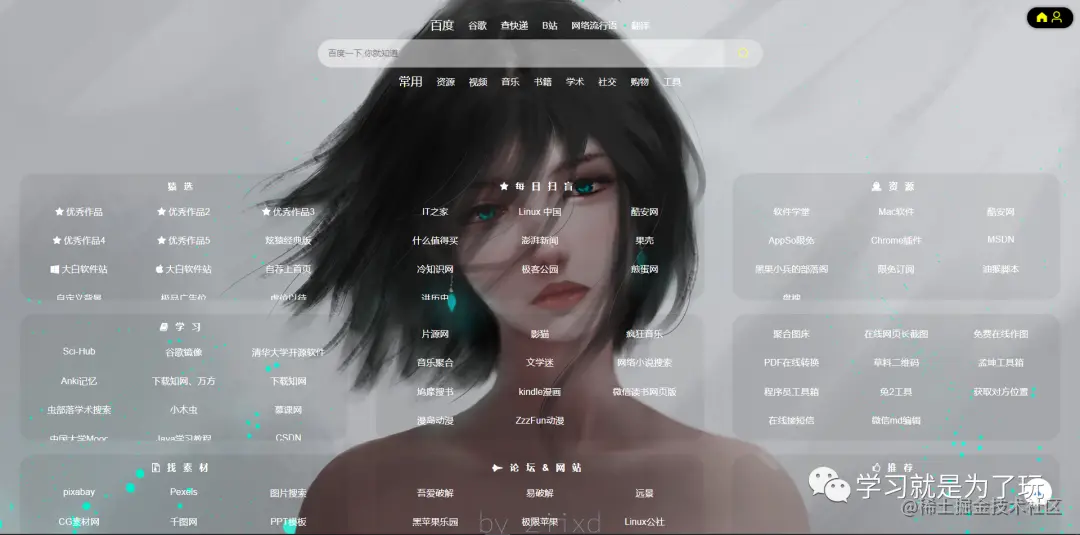The height and width of the screenshot is (535, 1080).
Task: Open Linux 中国 link
Action: point(540,211)
